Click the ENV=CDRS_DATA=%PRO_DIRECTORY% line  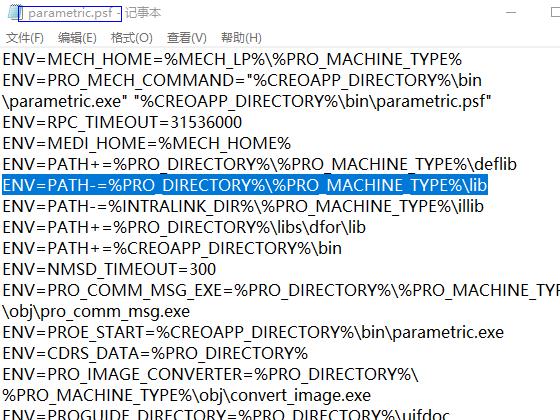click(x=155, y=354)
